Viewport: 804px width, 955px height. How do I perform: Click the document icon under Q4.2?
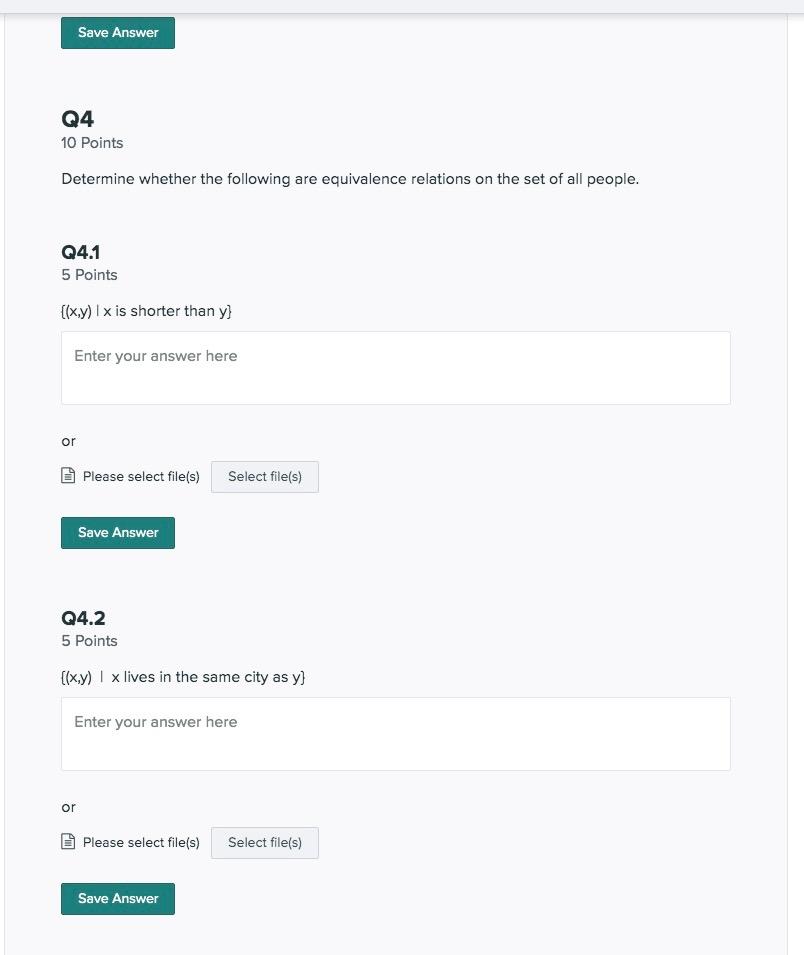point(68,841)
